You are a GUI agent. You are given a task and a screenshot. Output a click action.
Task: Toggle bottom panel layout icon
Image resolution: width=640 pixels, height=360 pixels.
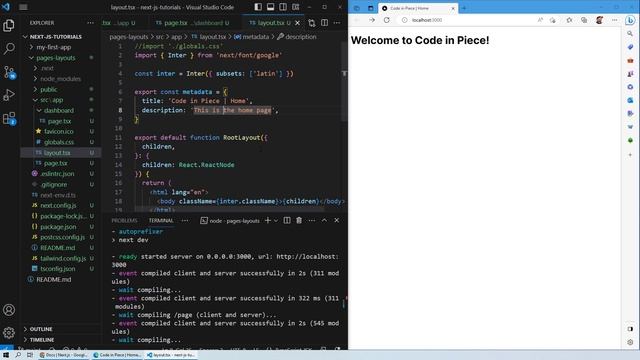[x=270, y=7]
